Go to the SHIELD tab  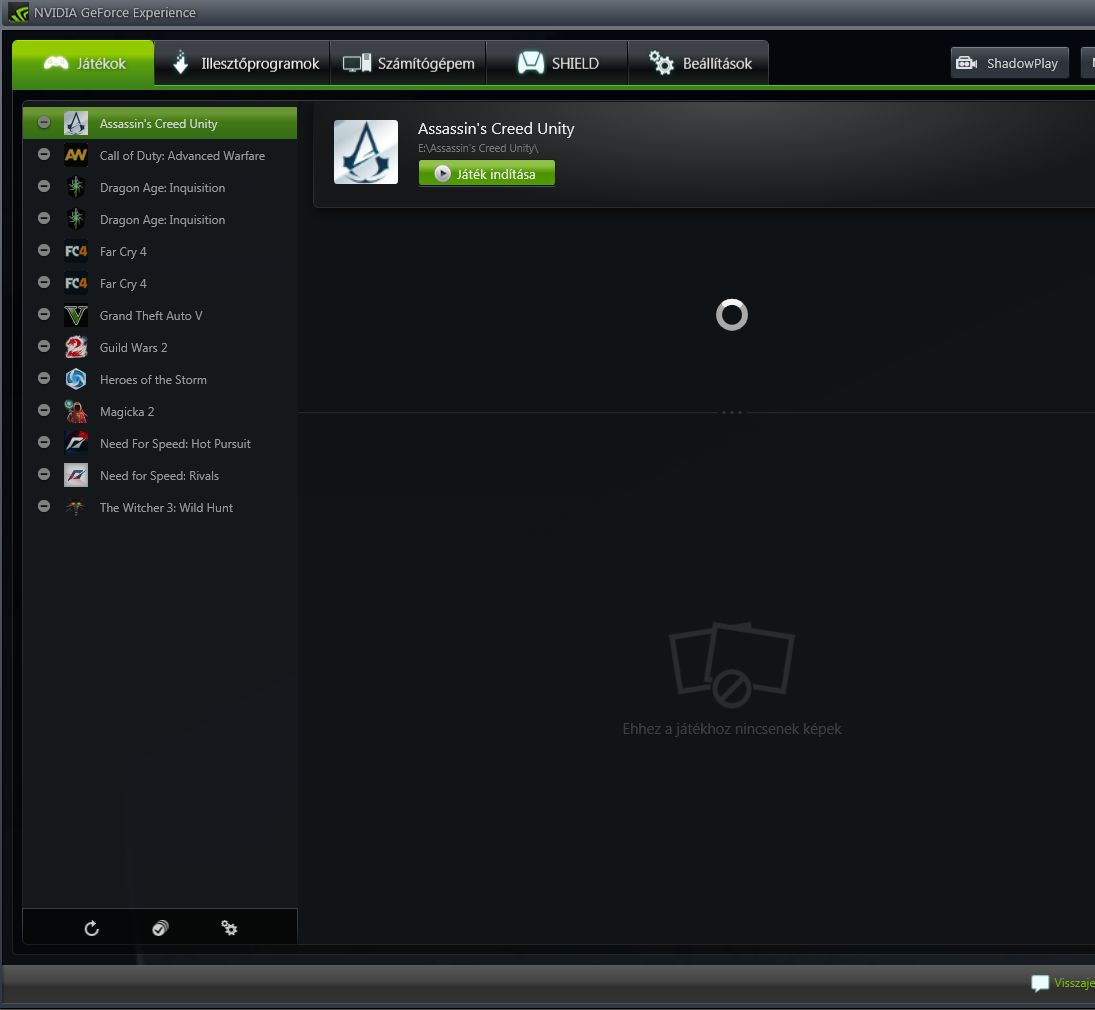(557, 63)
